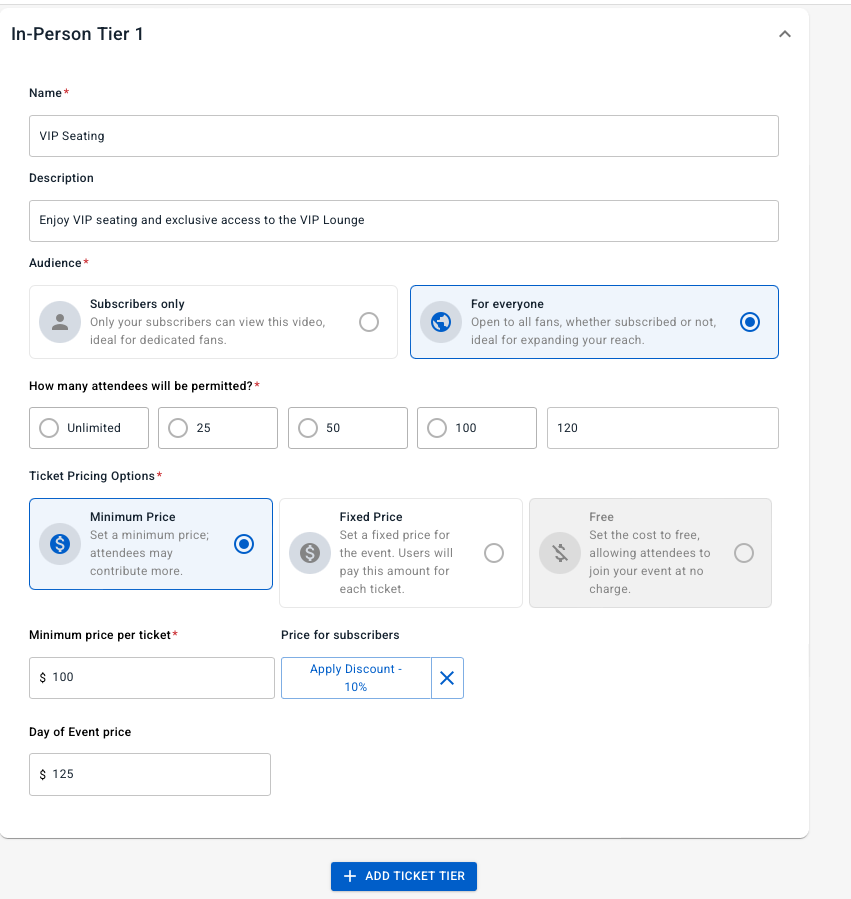The width and height of the screenshot is (851, 899).
Task: Collapse the In-Person Tier 1 section chevron
Action: point(784,34)
